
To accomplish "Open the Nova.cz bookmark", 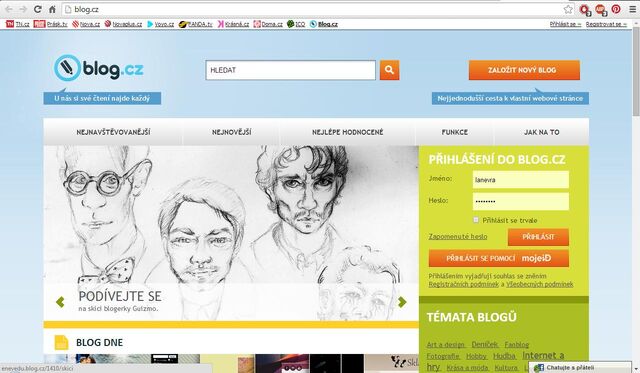I will click(x=86, y=24).
